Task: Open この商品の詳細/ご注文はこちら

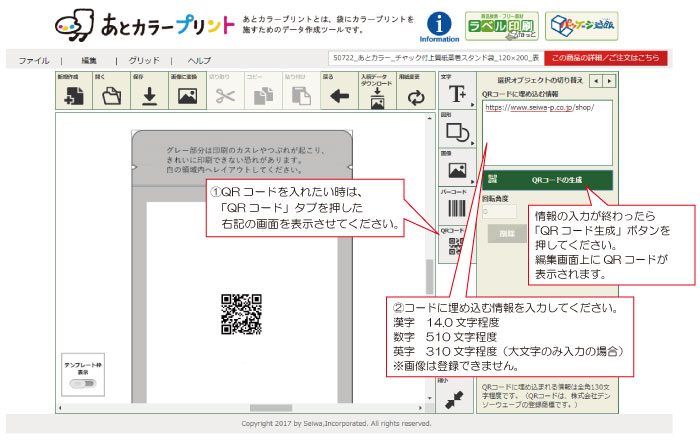Action: pos(605,58)
